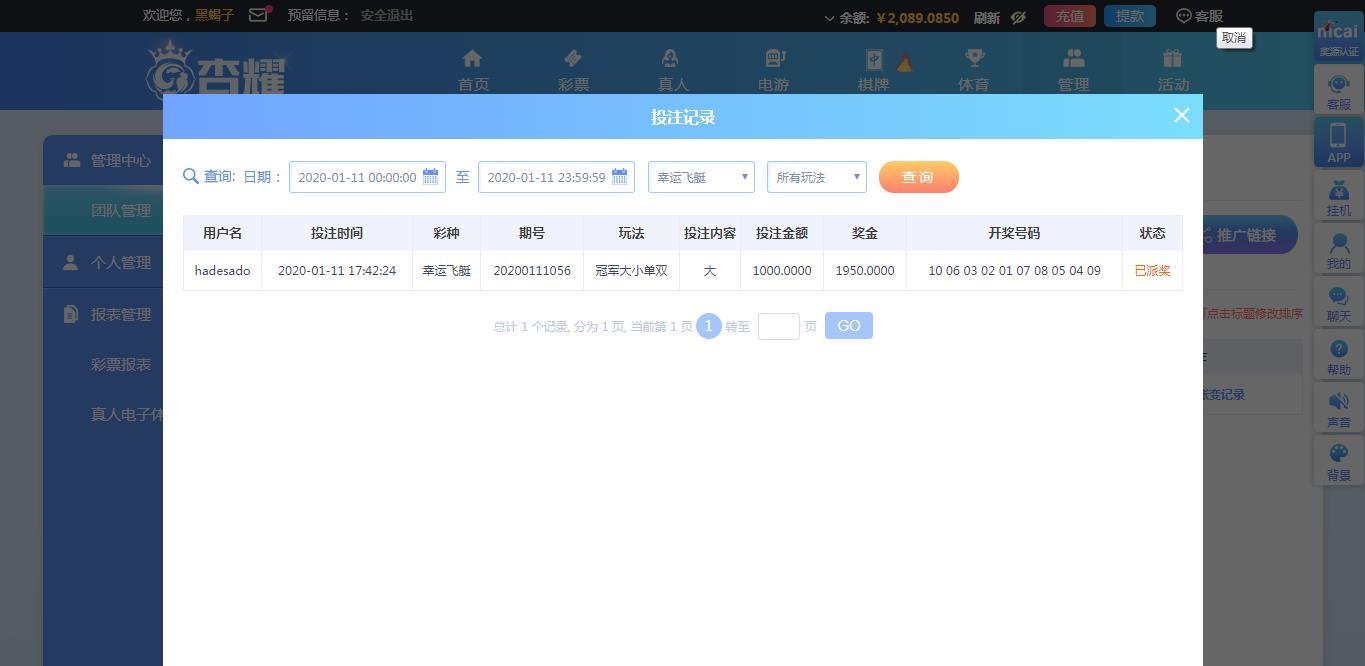Click issue number 20200111056

532,270
